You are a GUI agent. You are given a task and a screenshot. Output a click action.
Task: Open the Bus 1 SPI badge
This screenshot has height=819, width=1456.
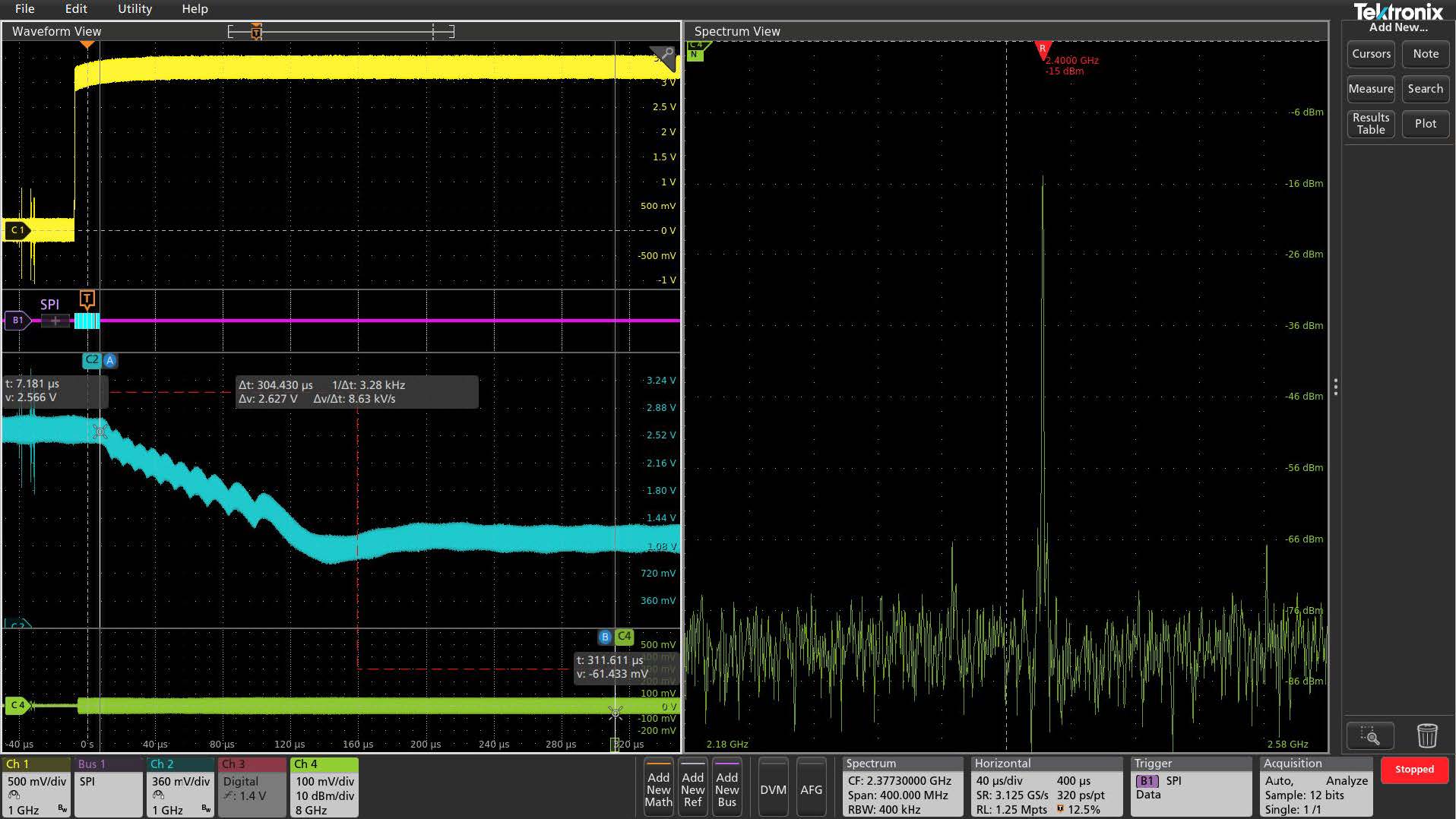(x=109, y=787)
